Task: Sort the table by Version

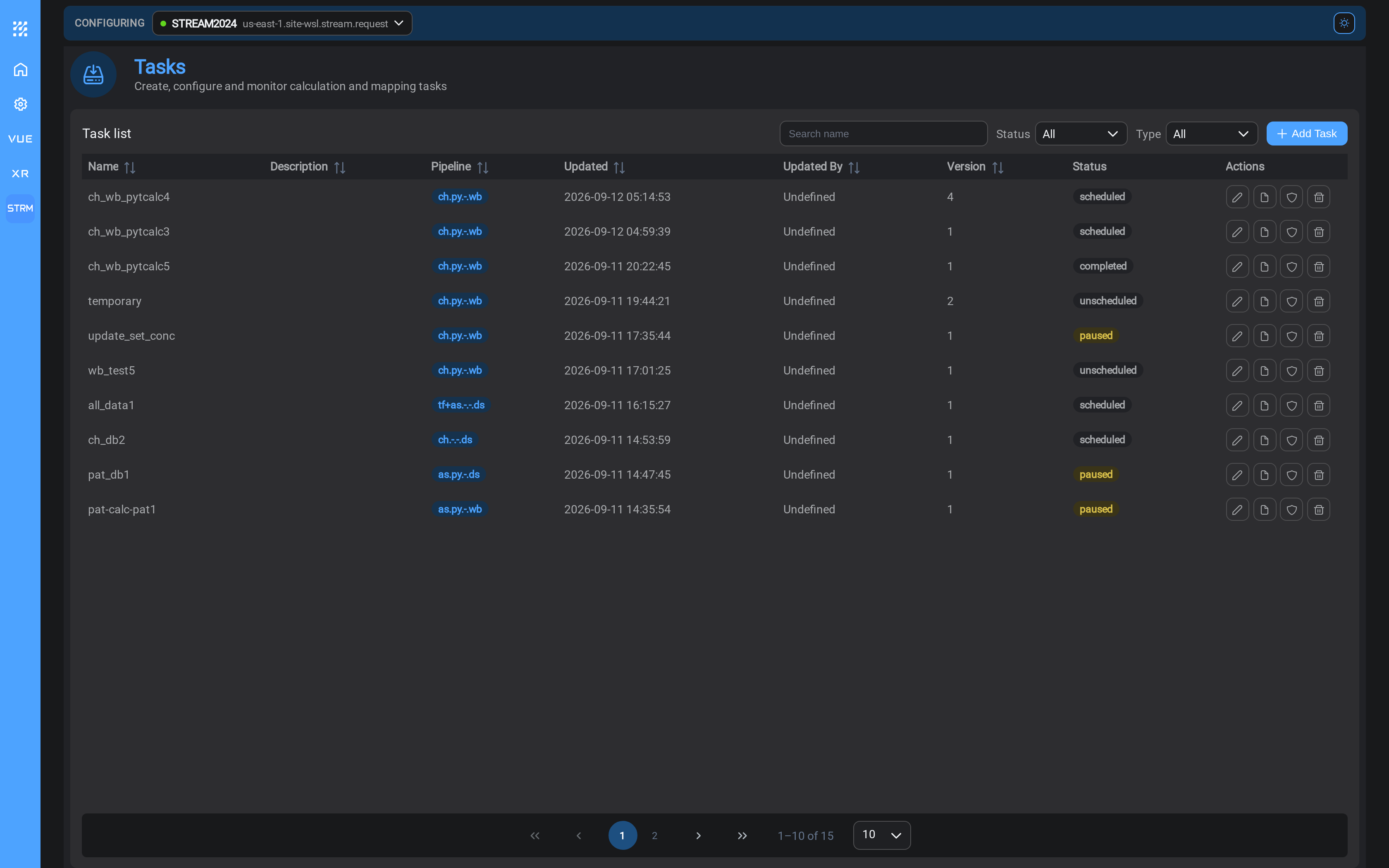Action: (x=998, y=167)
